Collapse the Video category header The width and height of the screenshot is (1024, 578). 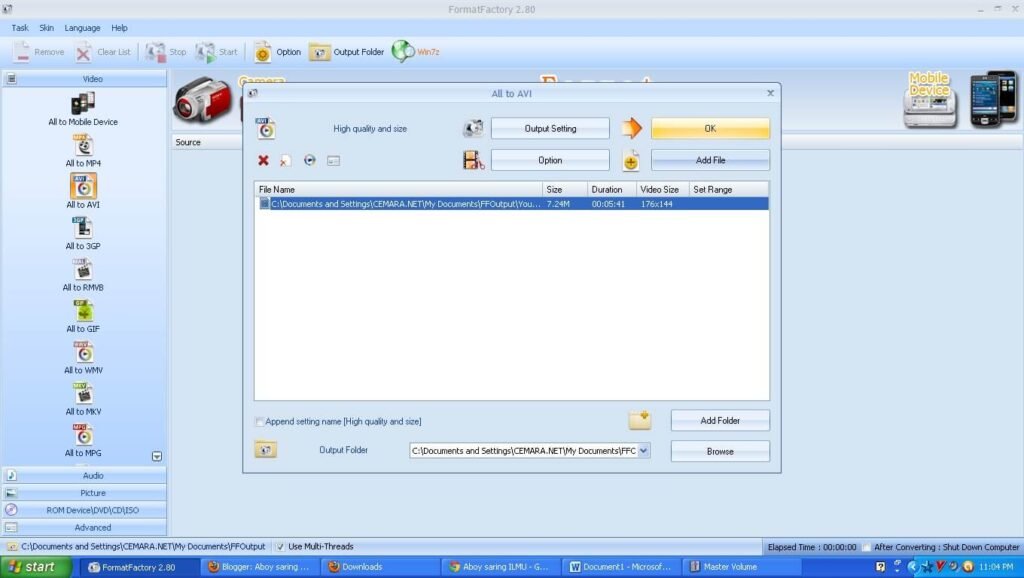coord(84,78)
